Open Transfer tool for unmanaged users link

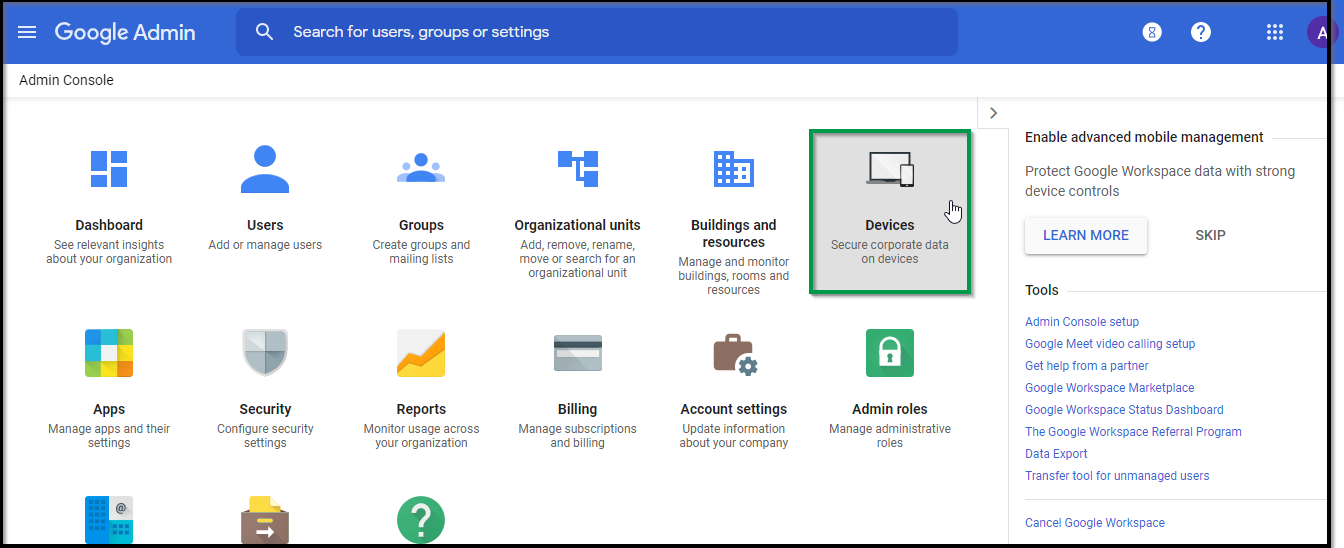coord(1117,476)
